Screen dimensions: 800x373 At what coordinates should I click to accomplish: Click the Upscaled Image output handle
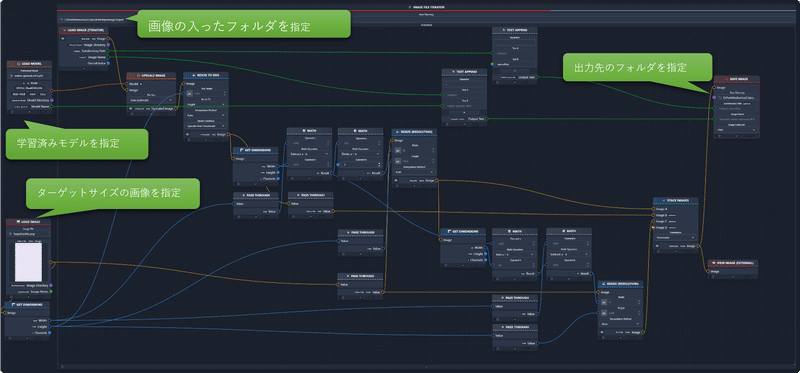(176, 109)
